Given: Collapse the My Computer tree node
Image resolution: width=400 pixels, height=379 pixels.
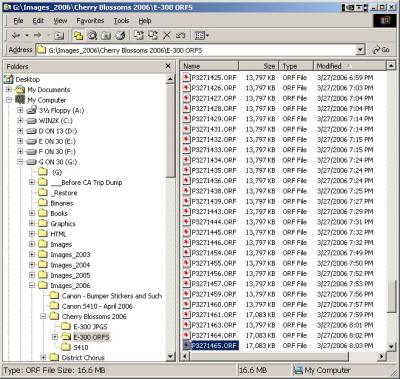Looking at the screenshot, I should [x=9, y=100].
